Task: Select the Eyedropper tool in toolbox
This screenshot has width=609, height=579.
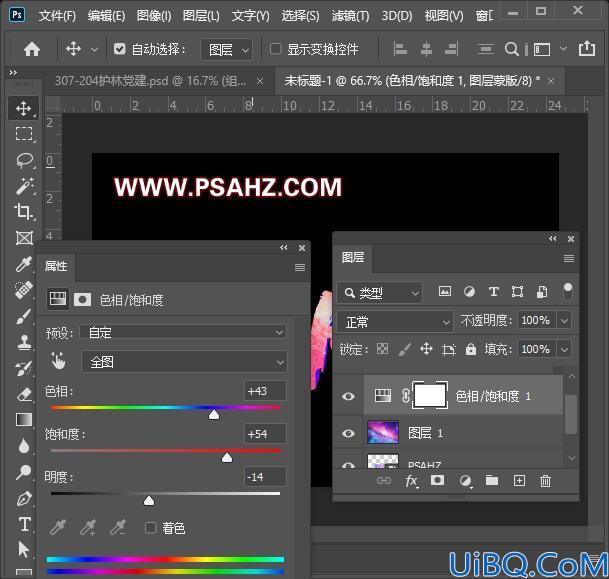Action: point(24,264)
